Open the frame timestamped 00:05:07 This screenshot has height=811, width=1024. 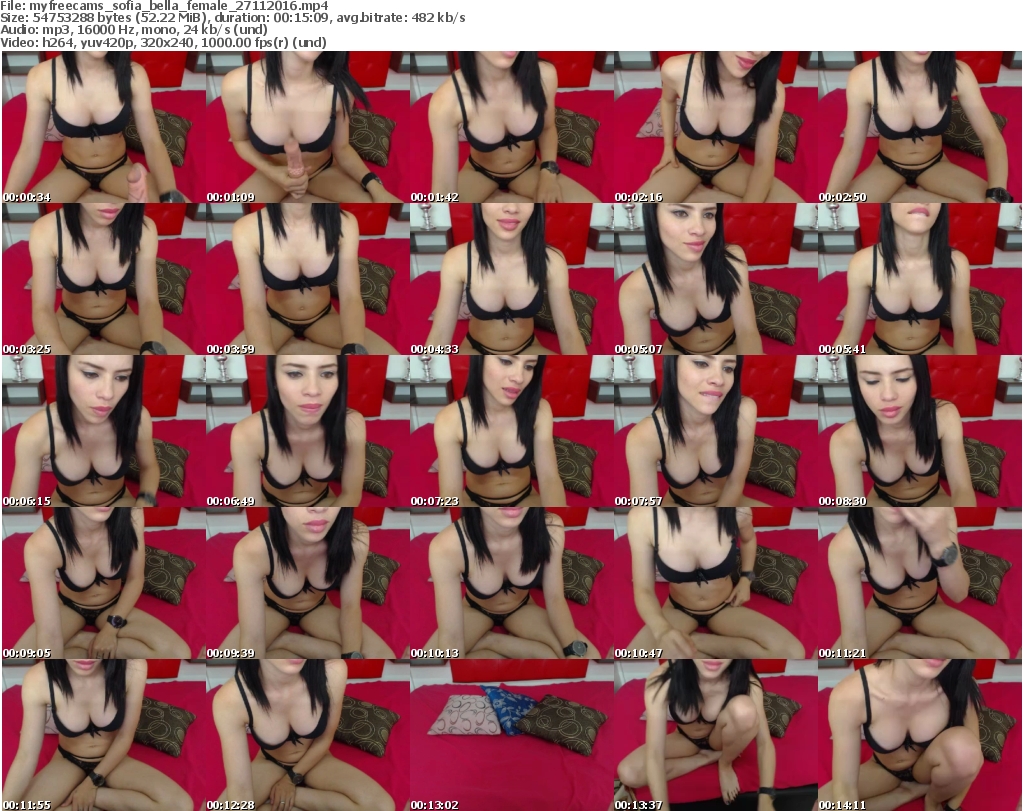coord(715,279)
